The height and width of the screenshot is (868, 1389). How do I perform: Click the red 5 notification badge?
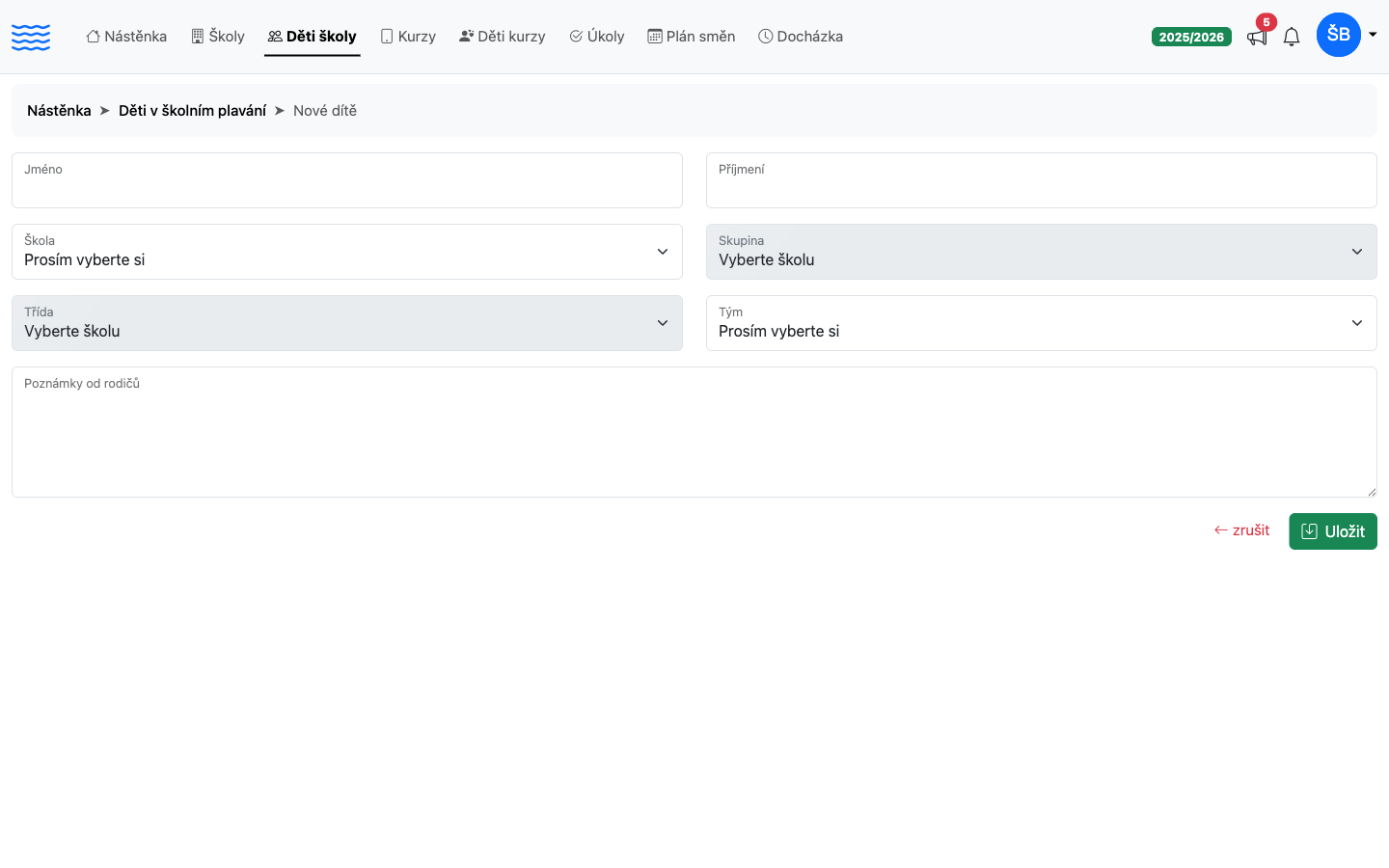[x=1266, y=22]
